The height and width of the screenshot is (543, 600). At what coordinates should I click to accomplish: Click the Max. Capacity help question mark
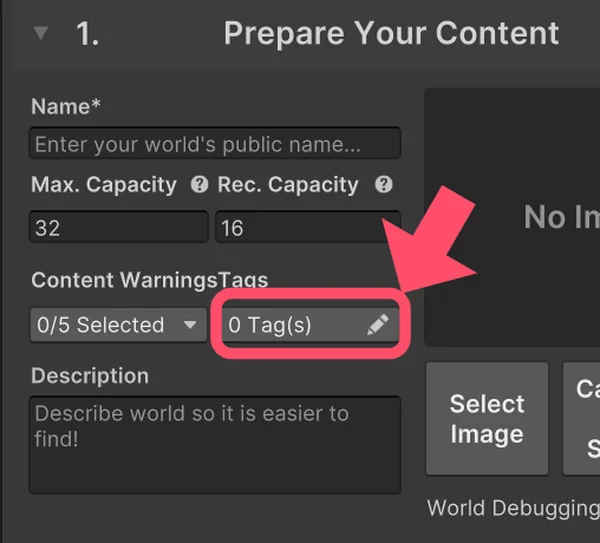point(199,185)
